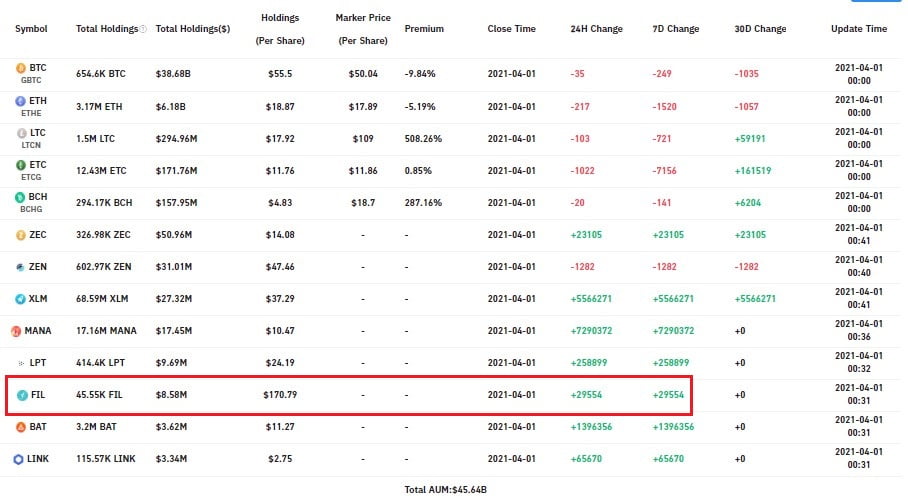Click the ZEC coin icon

pyautogui.click(x=21, y=235)
